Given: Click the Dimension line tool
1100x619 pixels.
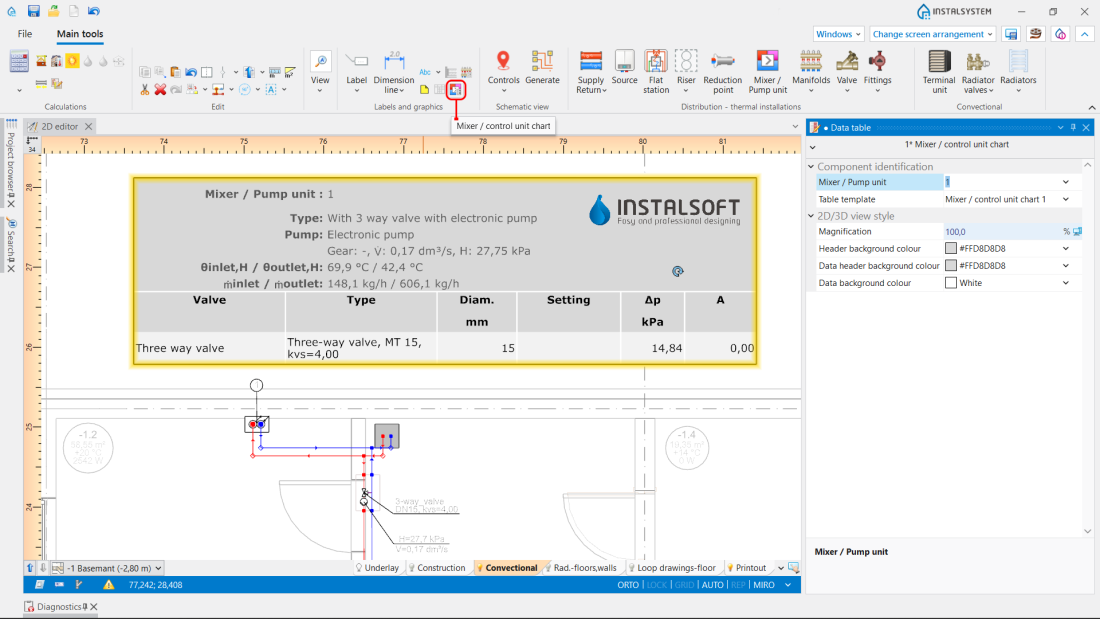Looking at the screenshot, I should click(394, 72).
